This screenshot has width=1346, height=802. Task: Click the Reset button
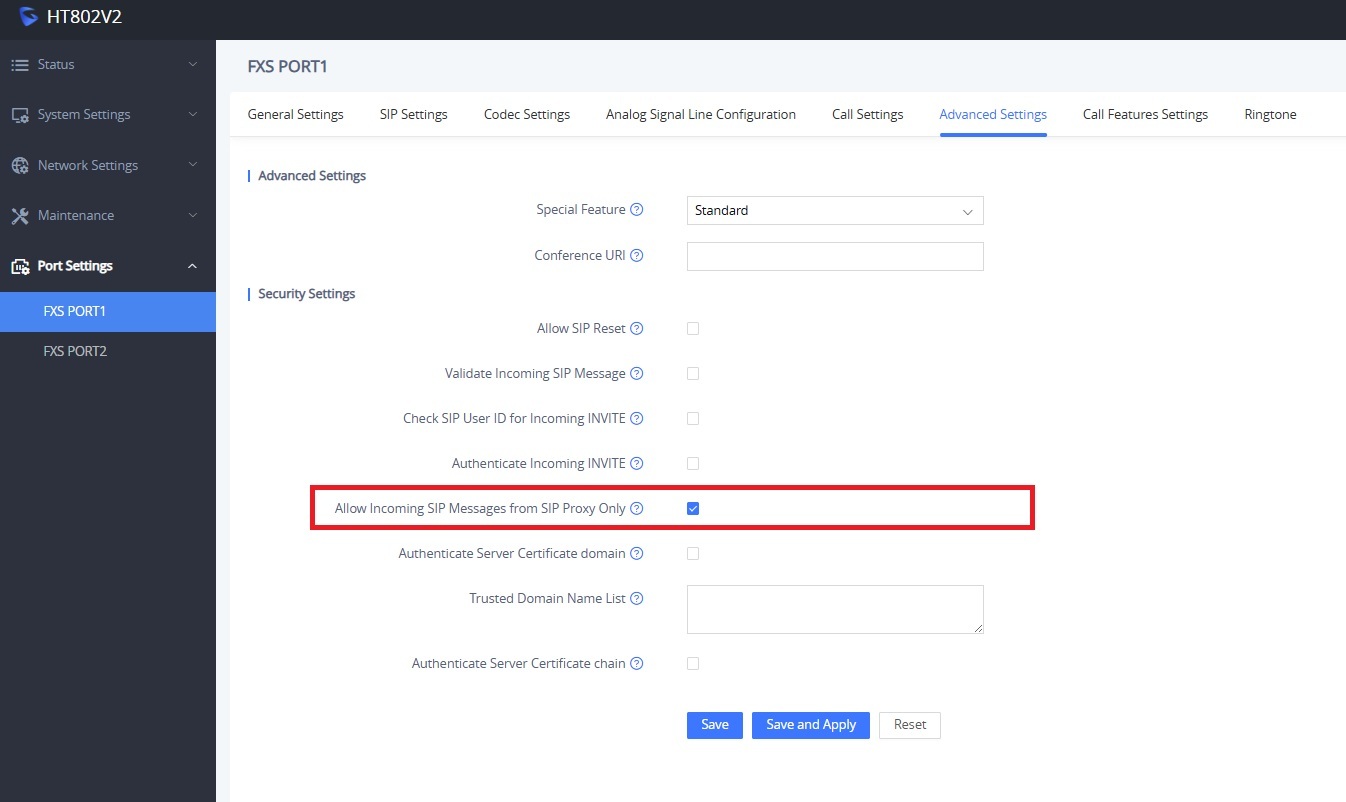click(909, 725)
